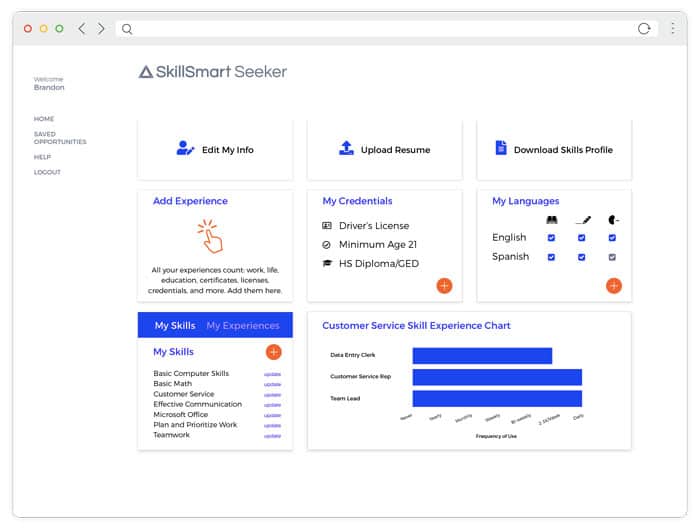The image size is (700, 529).
Task: Click the HS Diploma/GED credential text
Action: click(x=379, y=264)
